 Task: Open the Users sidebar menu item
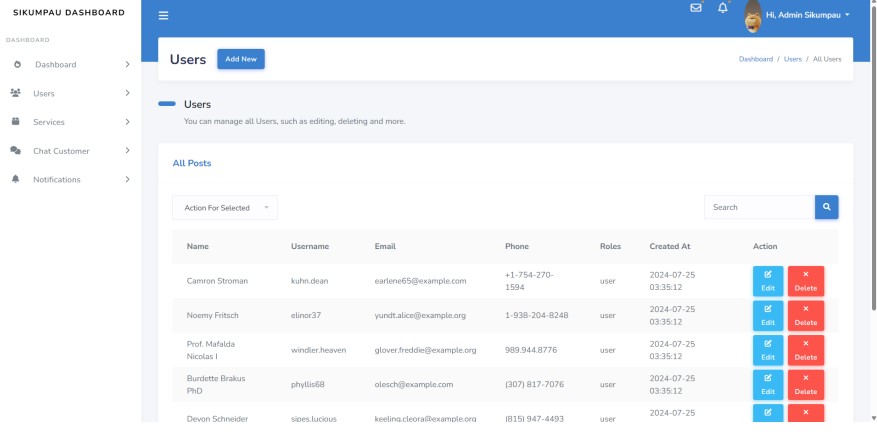70,93
